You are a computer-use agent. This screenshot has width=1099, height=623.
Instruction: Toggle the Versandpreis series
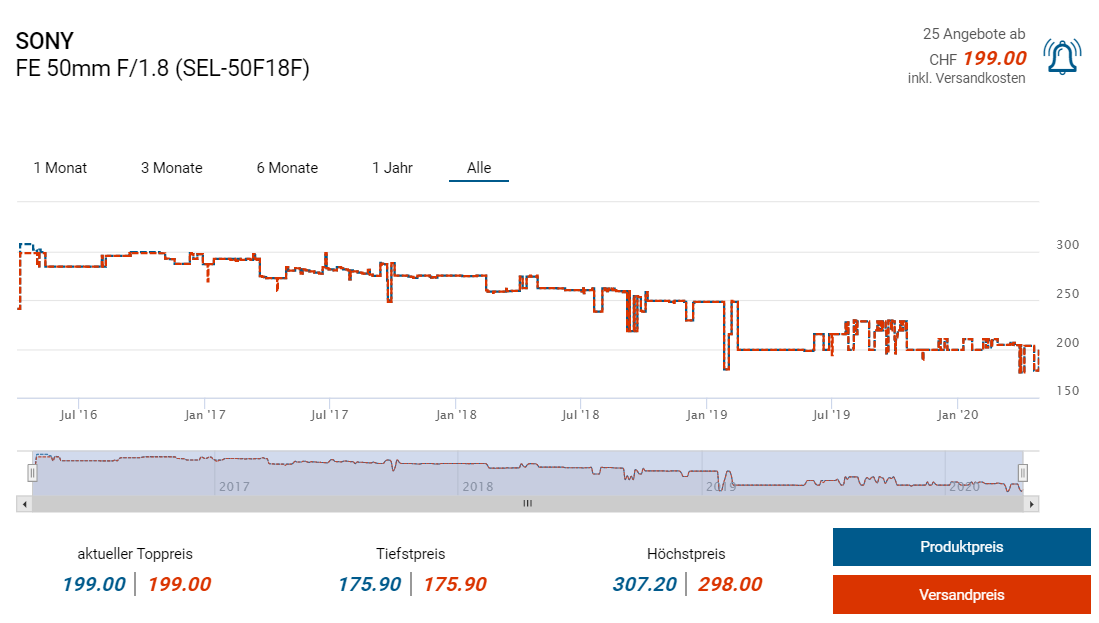coord(961,595)
